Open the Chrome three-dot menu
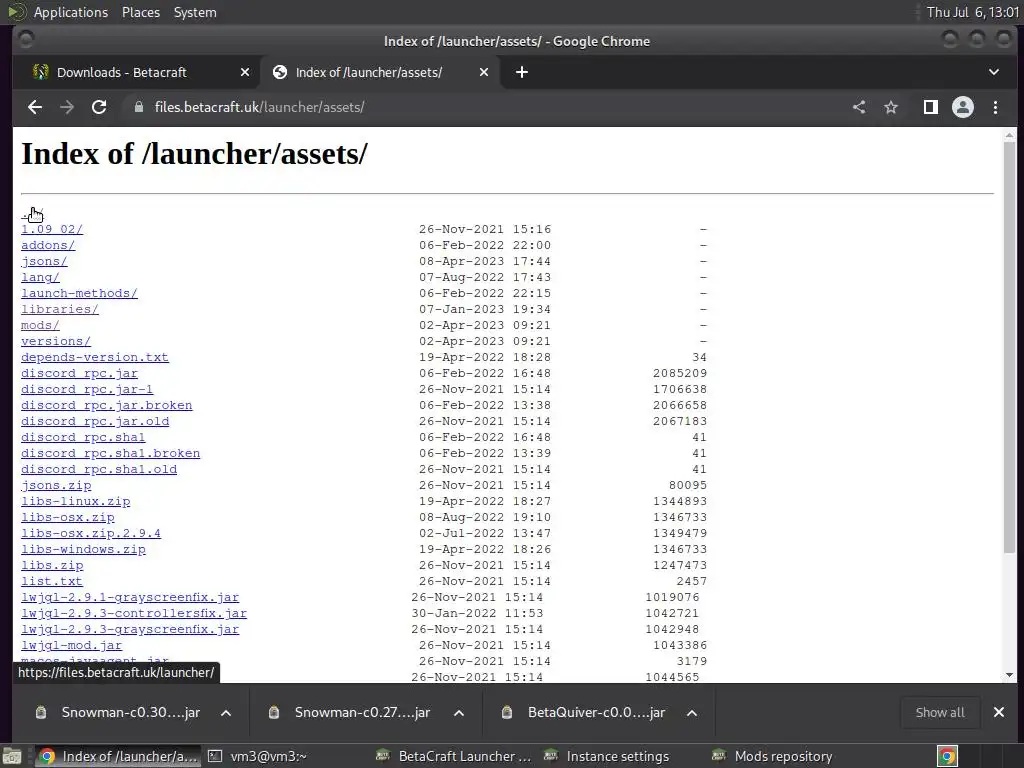The width and height of the screenshot is (1024, 768). [x=995, y=107]
